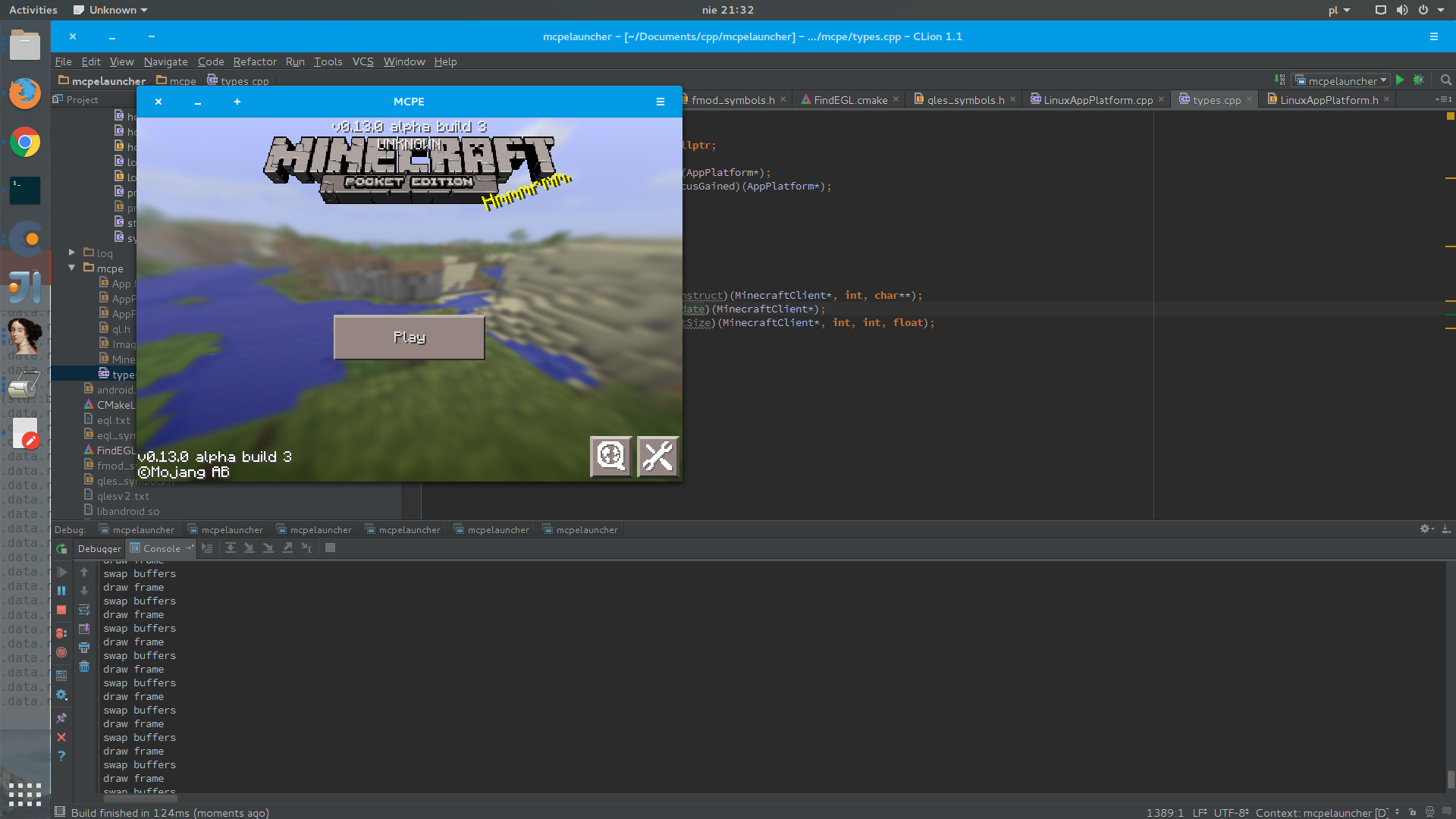Print the console output

point(84,648)
